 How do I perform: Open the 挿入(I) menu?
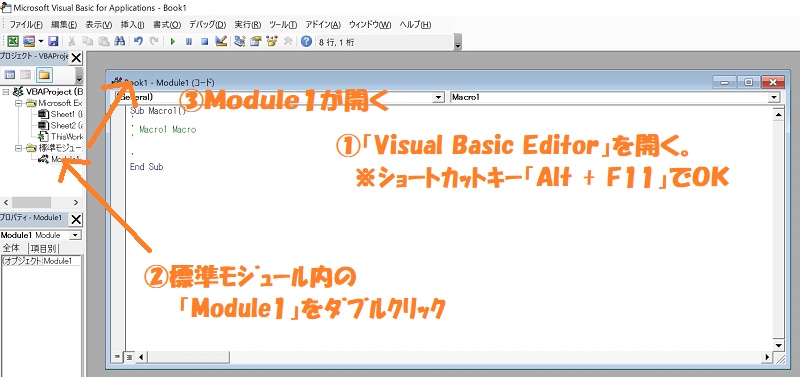tap(132, 24)
